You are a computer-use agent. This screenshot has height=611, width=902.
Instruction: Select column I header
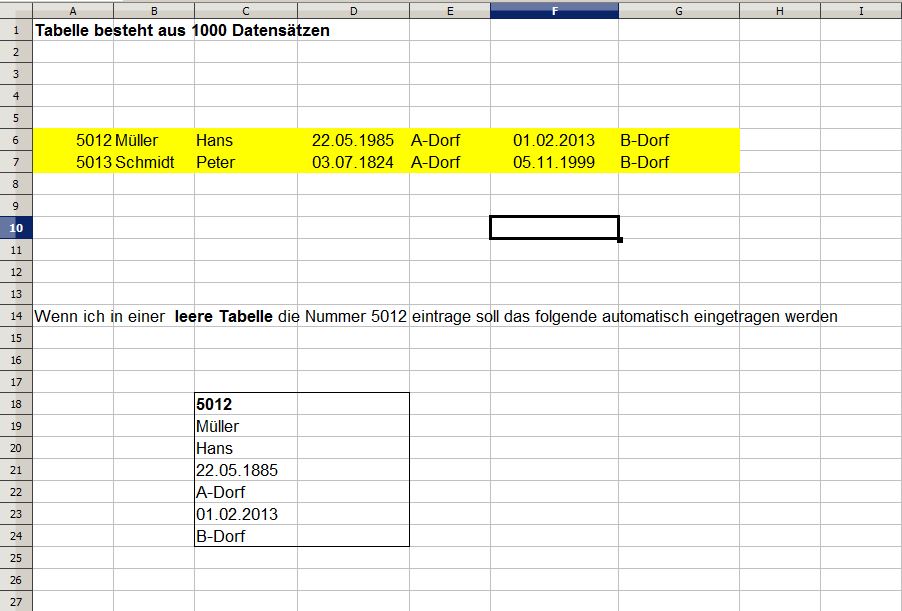click(861, 11)
